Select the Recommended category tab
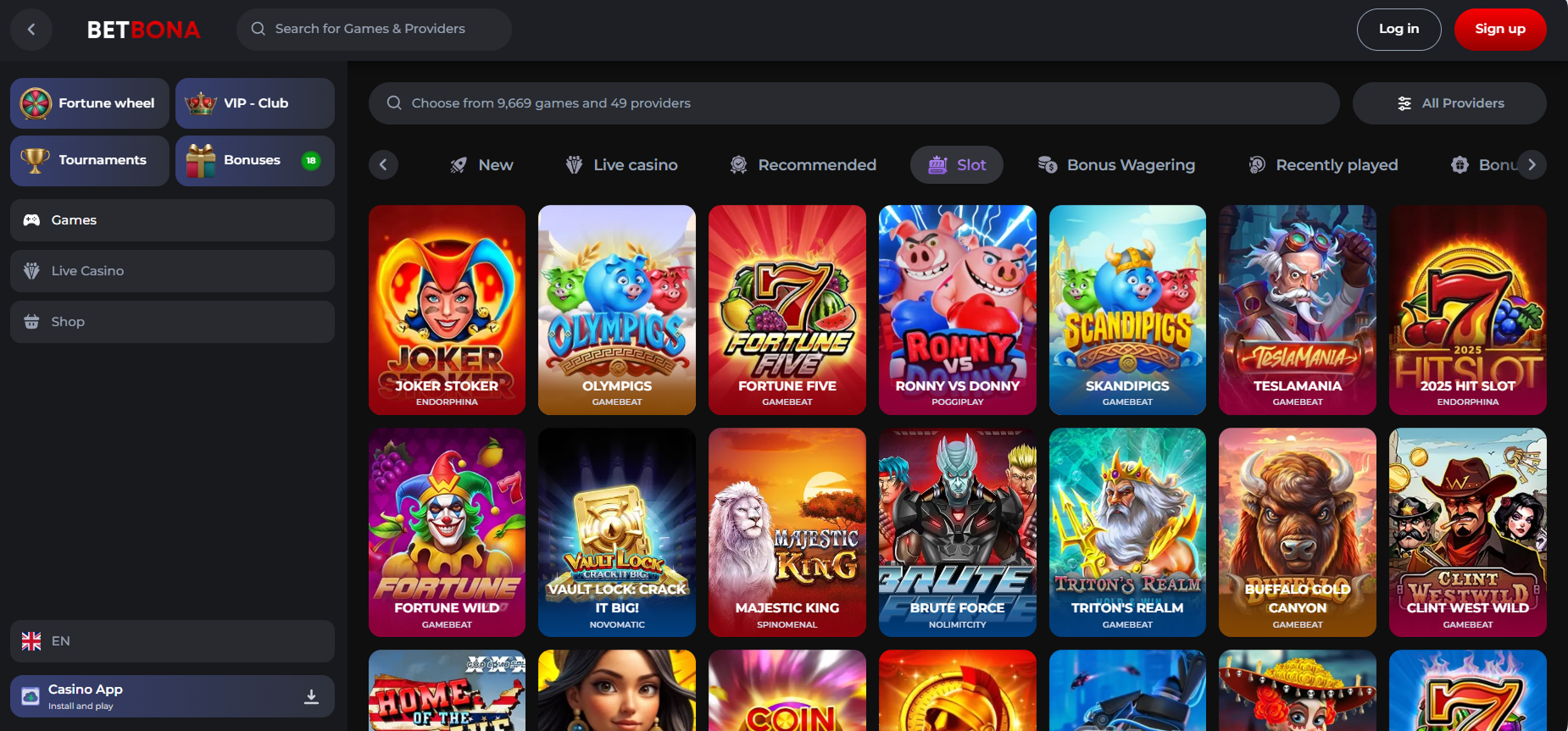Image resolution: width=1568 pixels, height=731 pixels. [803, 165]
